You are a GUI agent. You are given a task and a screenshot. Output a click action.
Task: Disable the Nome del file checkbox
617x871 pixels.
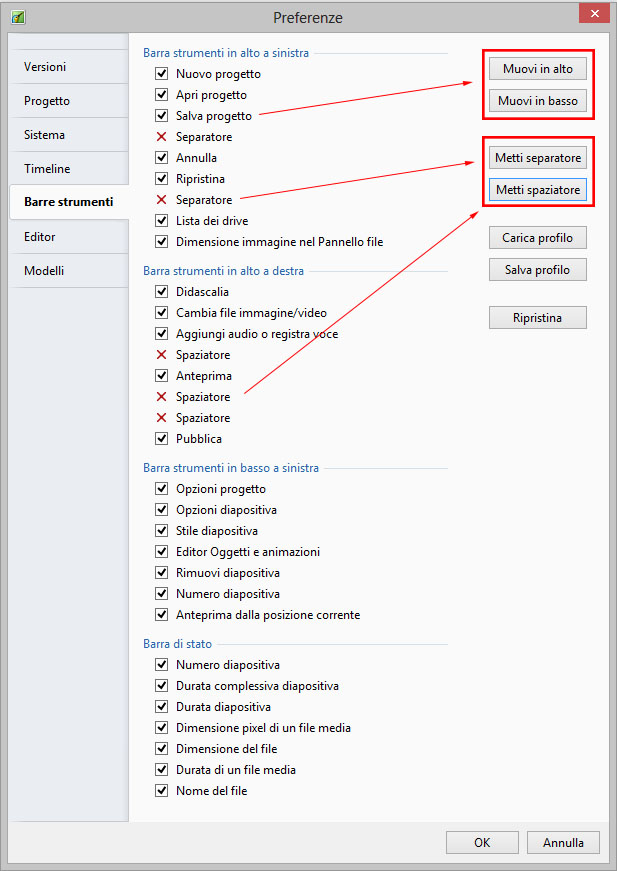161,791
